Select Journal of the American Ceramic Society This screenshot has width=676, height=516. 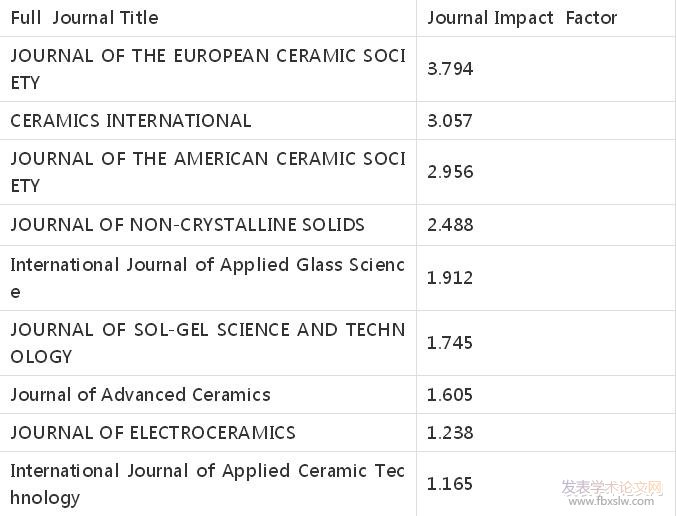pyautogui.click(x=208, y=172)
